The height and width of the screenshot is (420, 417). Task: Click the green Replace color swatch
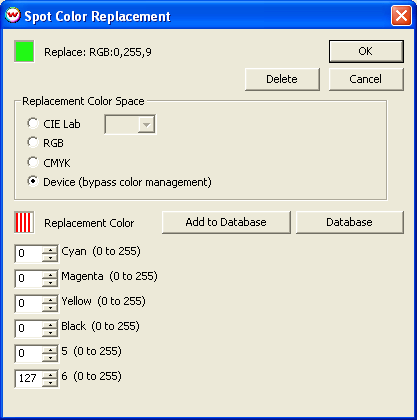[24, 51]
